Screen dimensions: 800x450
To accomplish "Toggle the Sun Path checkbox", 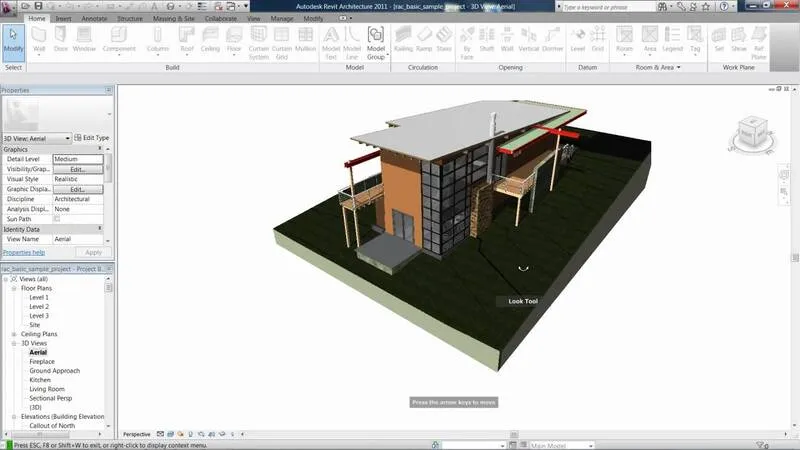I will tap(57, 218).
